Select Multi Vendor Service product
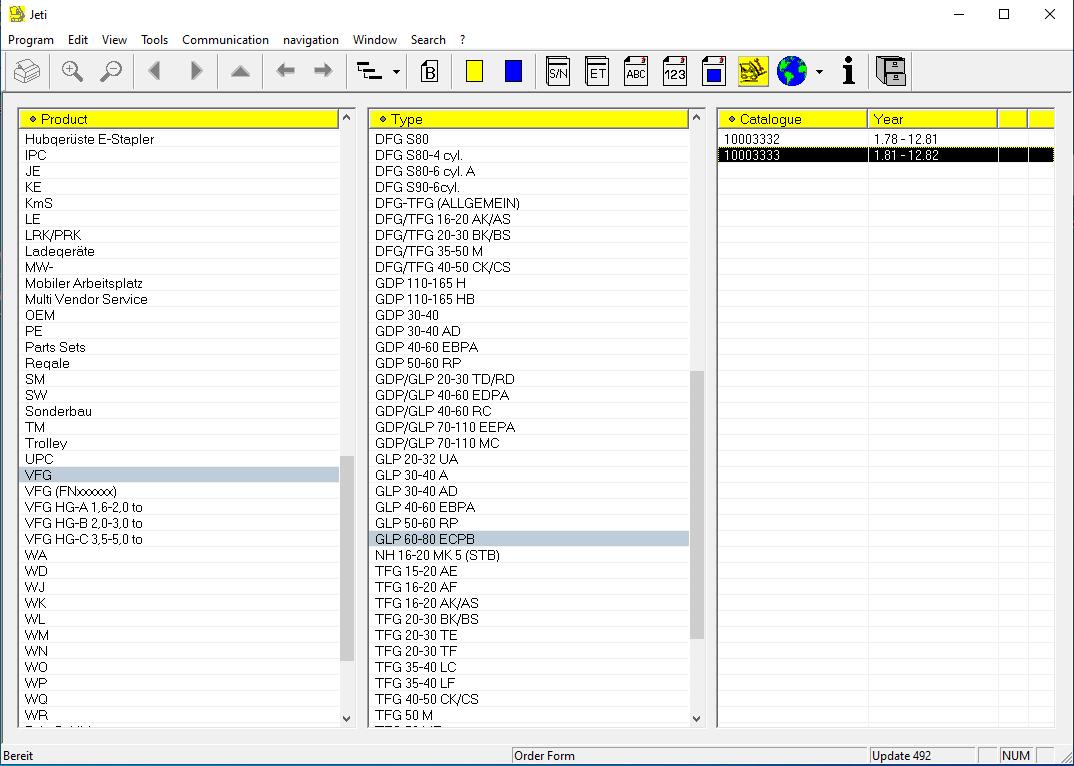 (179, 299)
